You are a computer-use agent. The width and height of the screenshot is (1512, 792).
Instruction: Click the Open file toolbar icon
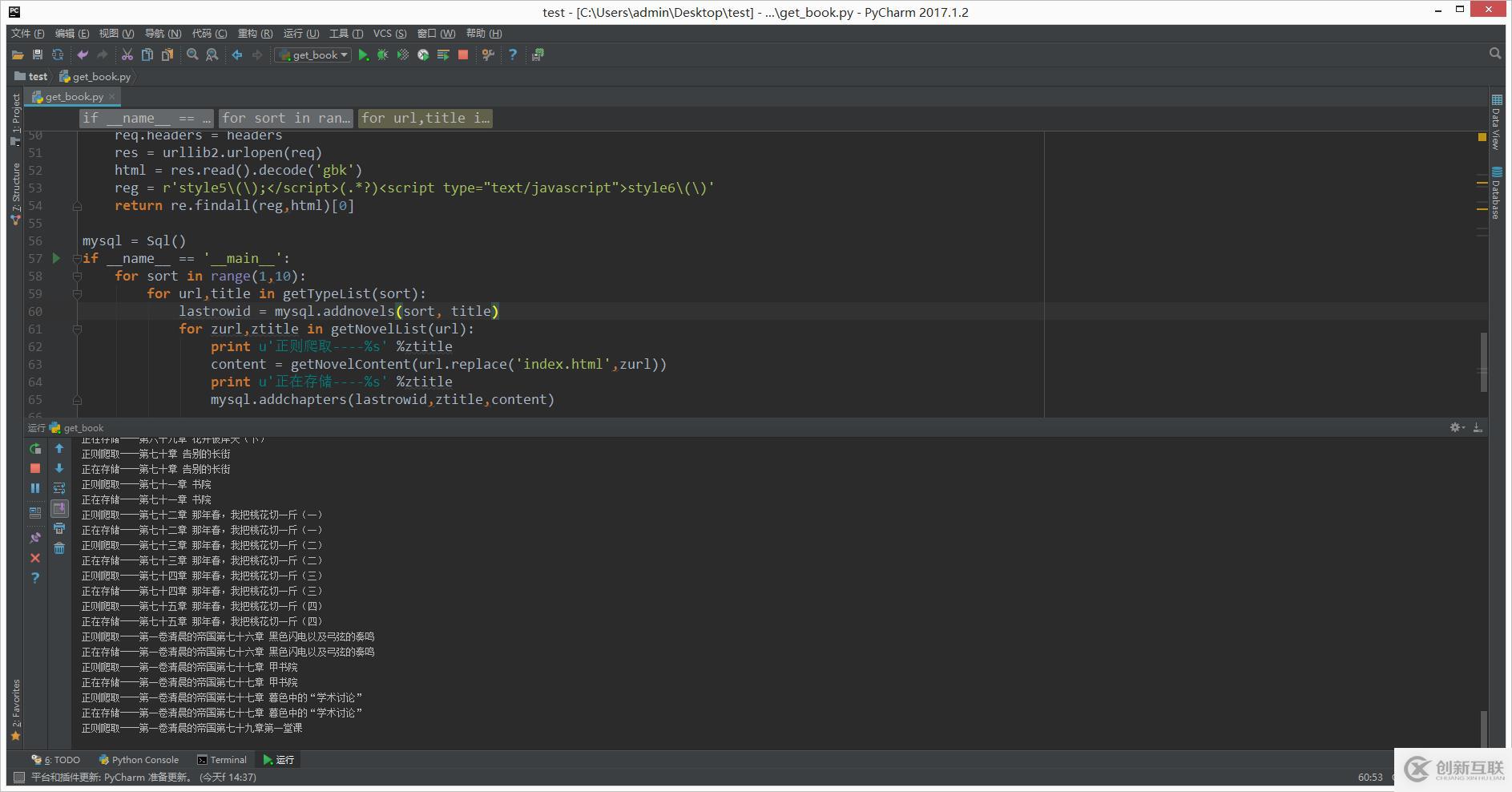[x=18, y=55]
